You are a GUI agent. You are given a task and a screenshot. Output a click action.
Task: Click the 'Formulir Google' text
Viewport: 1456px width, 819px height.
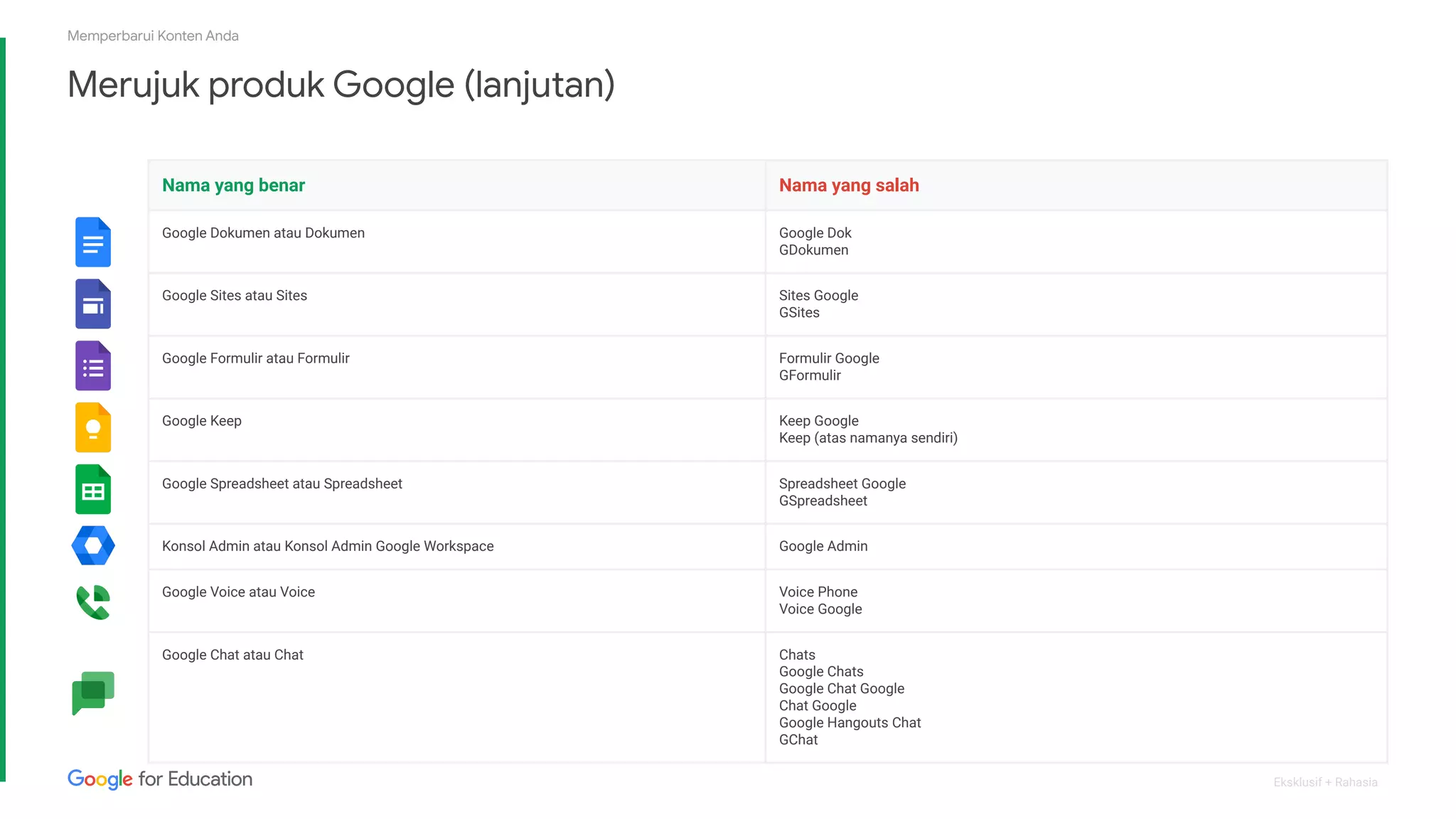pos(829,358)
